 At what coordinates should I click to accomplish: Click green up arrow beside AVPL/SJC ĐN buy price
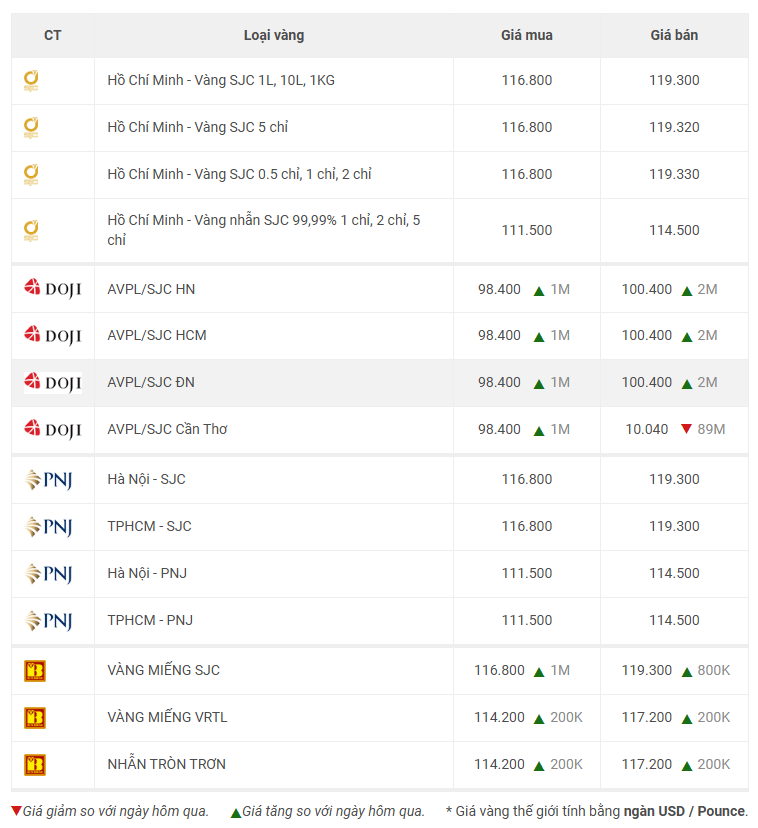click(539, 384)
